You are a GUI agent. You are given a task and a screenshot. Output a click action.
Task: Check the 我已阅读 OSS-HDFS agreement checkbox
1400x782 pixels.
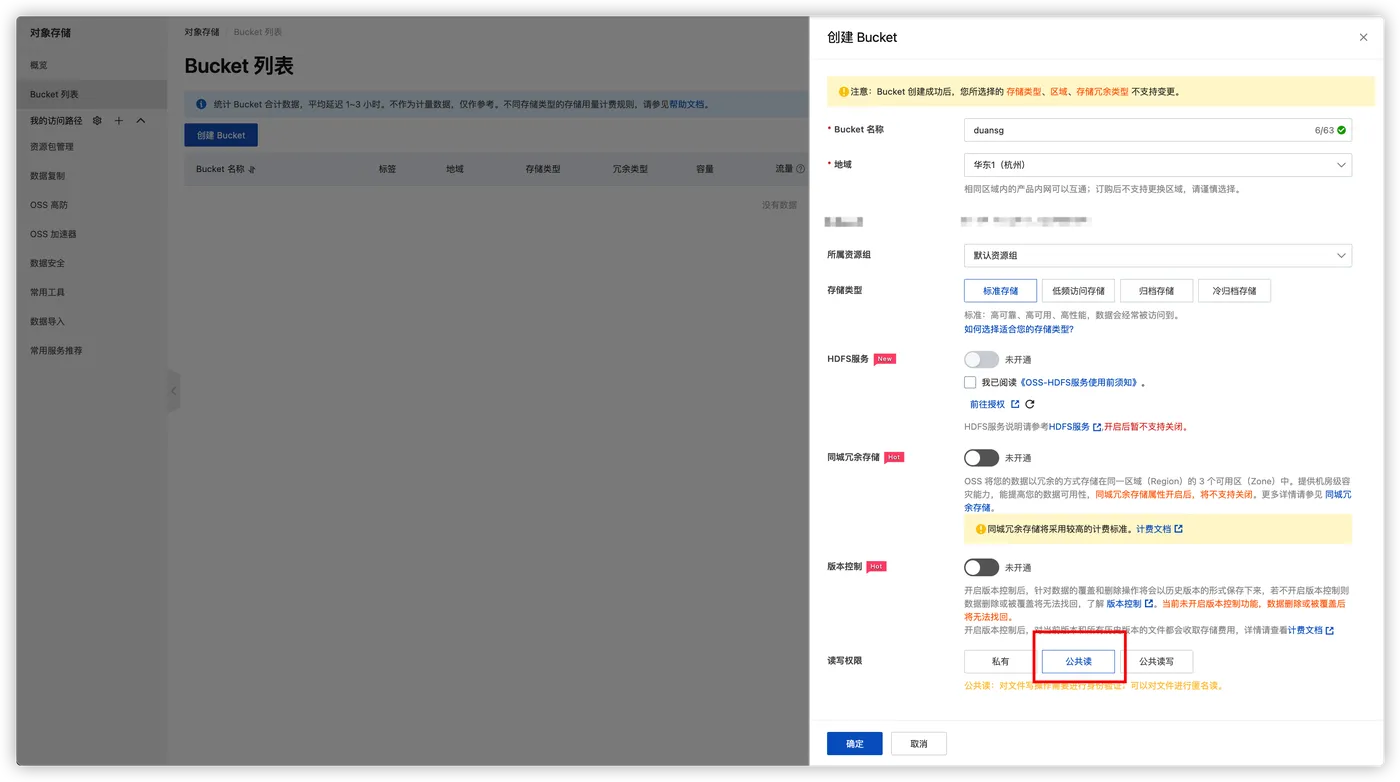click(x=970, y=382)
